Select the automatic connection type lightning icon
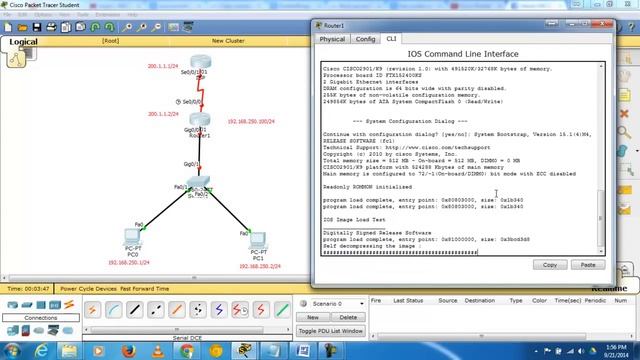This screenshot has height=360, width=640. pyautogui.click(x=93, y=310)
